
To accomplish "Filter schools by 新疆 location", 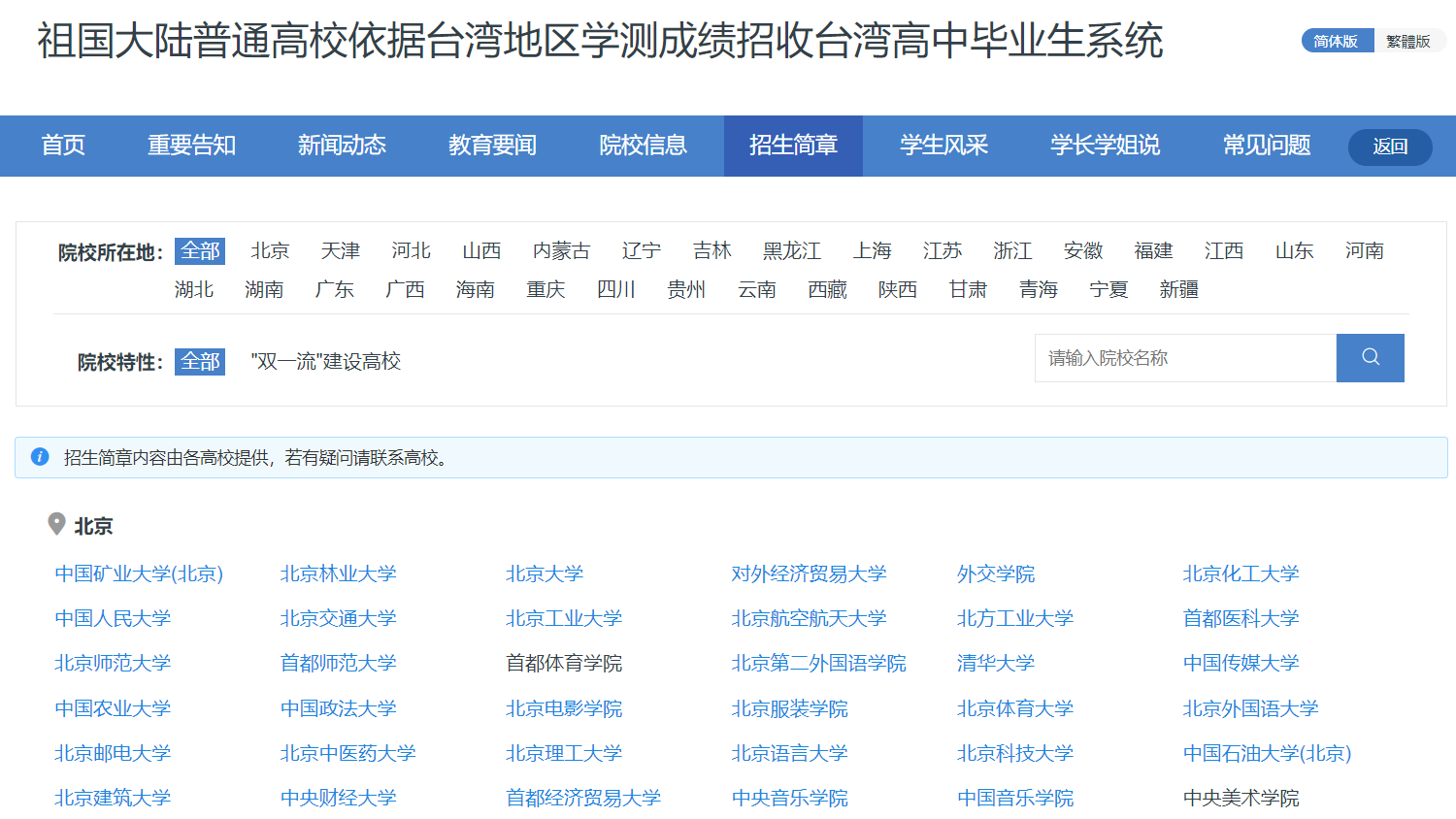I will (x=1178, y=290).
